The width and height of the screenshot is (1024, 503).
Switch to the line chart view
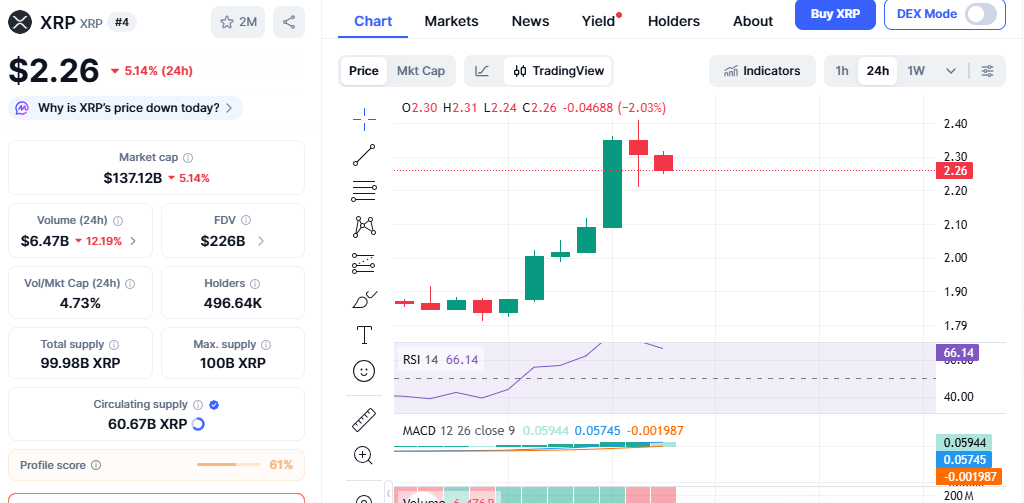(482, 71)
